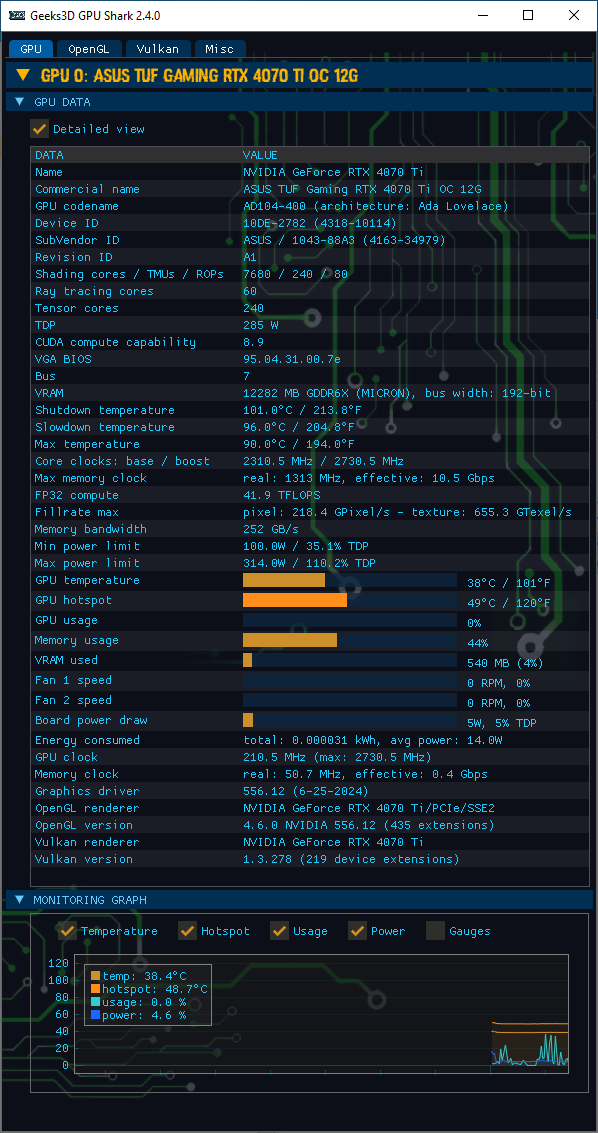Viewport: 598px width, 1133px height.
Task: Click the VRAM used progress bar
Action: [x=350, y=660]
